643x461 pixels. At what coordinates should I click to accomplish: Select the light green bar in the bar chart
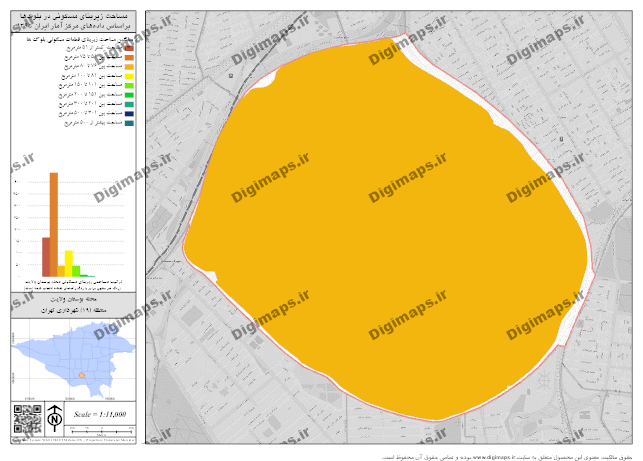point(76,271)
